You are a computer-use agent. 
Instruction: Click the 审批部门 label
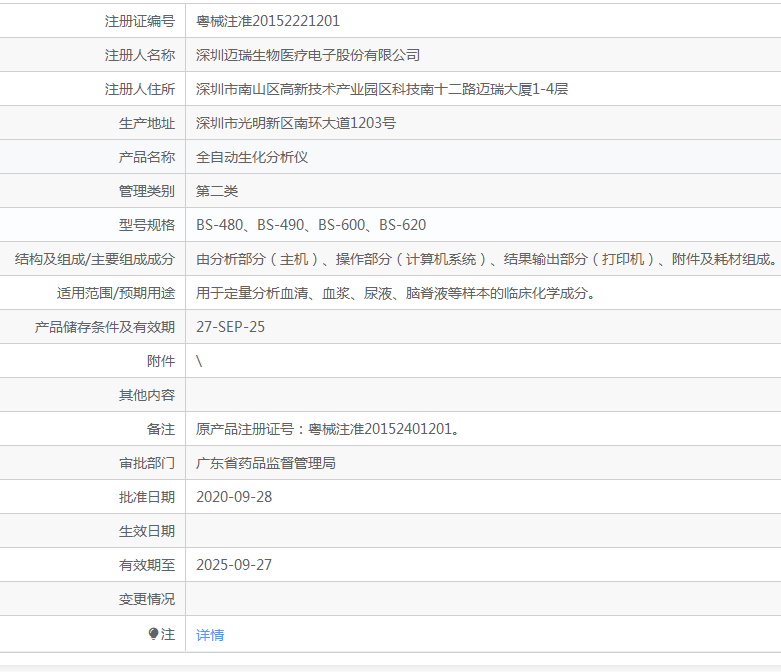coord(147,463)
